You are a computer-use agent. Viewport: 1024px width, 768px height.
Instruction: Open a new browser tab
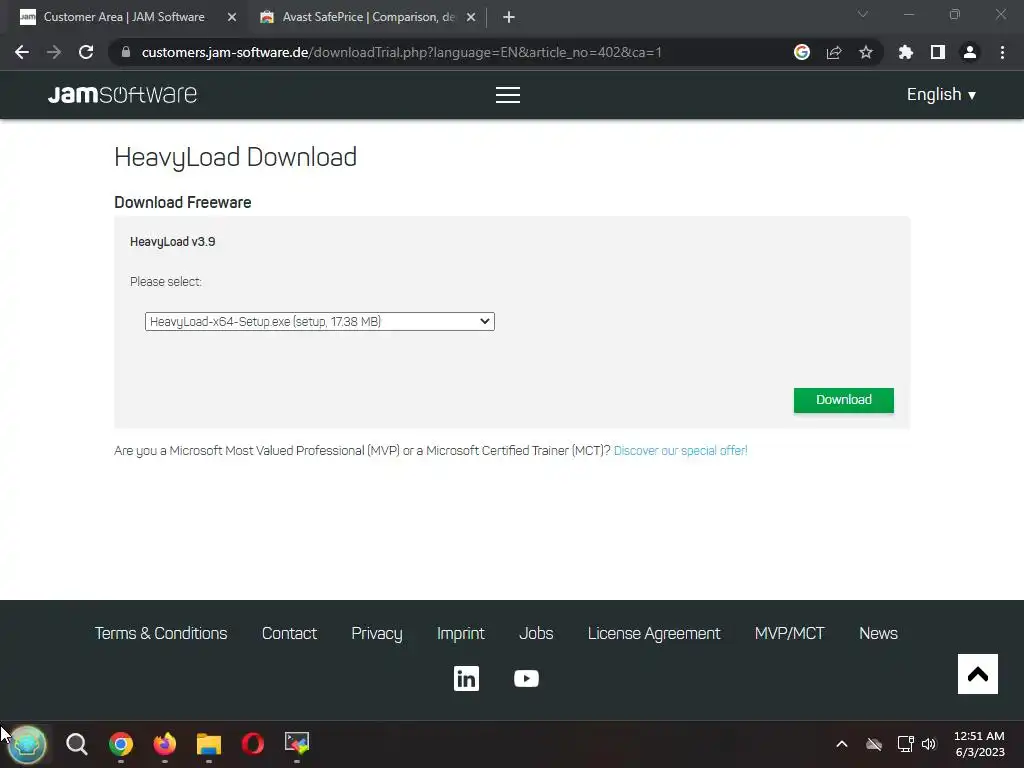tap(509, 17)
